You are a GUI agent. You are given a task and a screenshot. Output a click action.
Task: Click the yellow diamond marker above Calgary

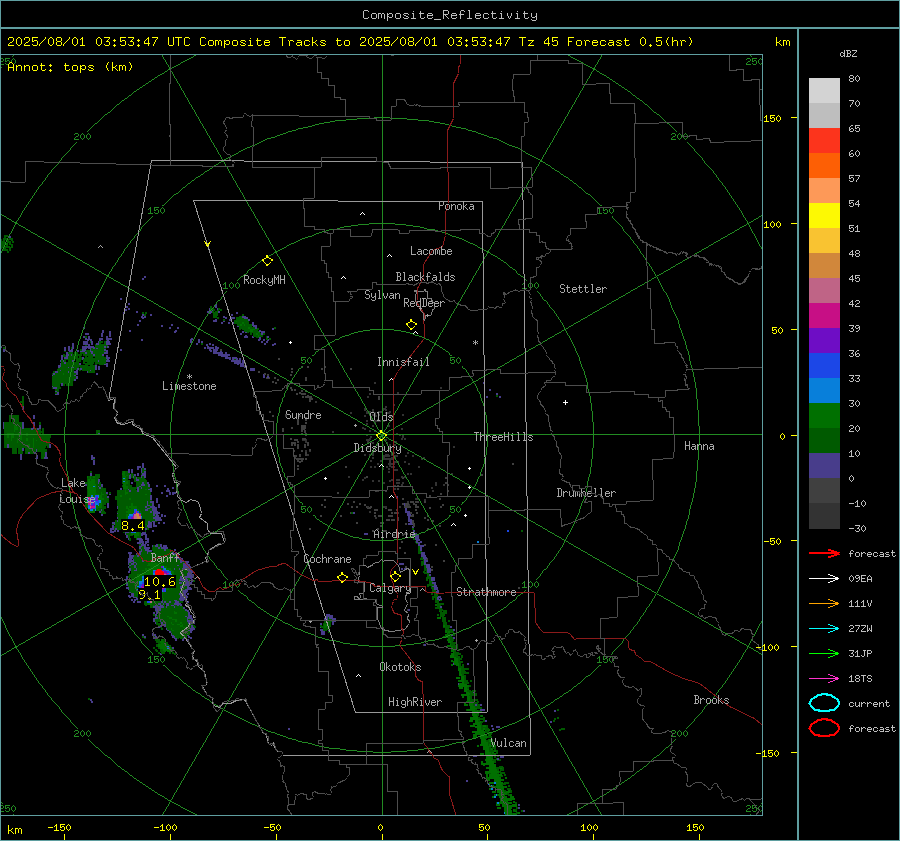(x=395, y=576)
